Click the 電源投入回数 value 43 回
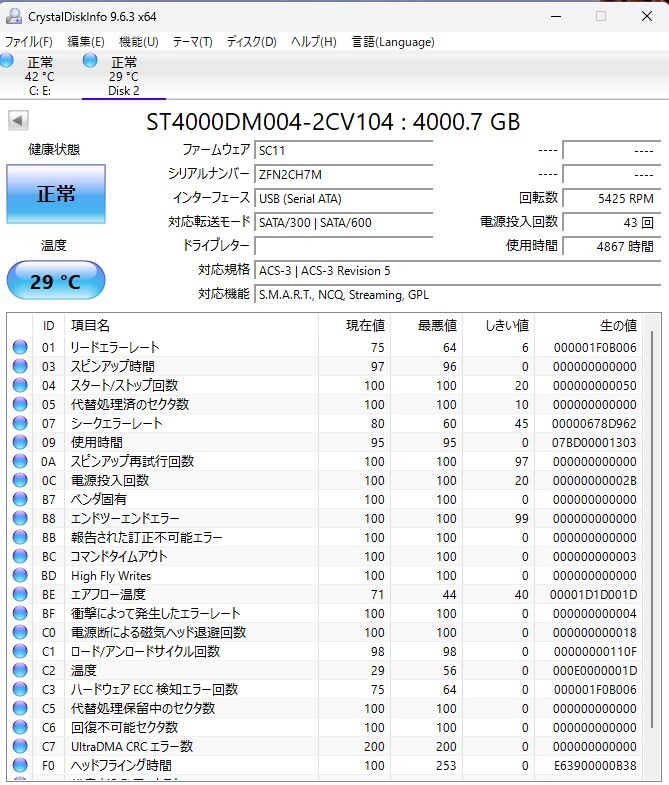Screen dimensions: 669x785 612,222
